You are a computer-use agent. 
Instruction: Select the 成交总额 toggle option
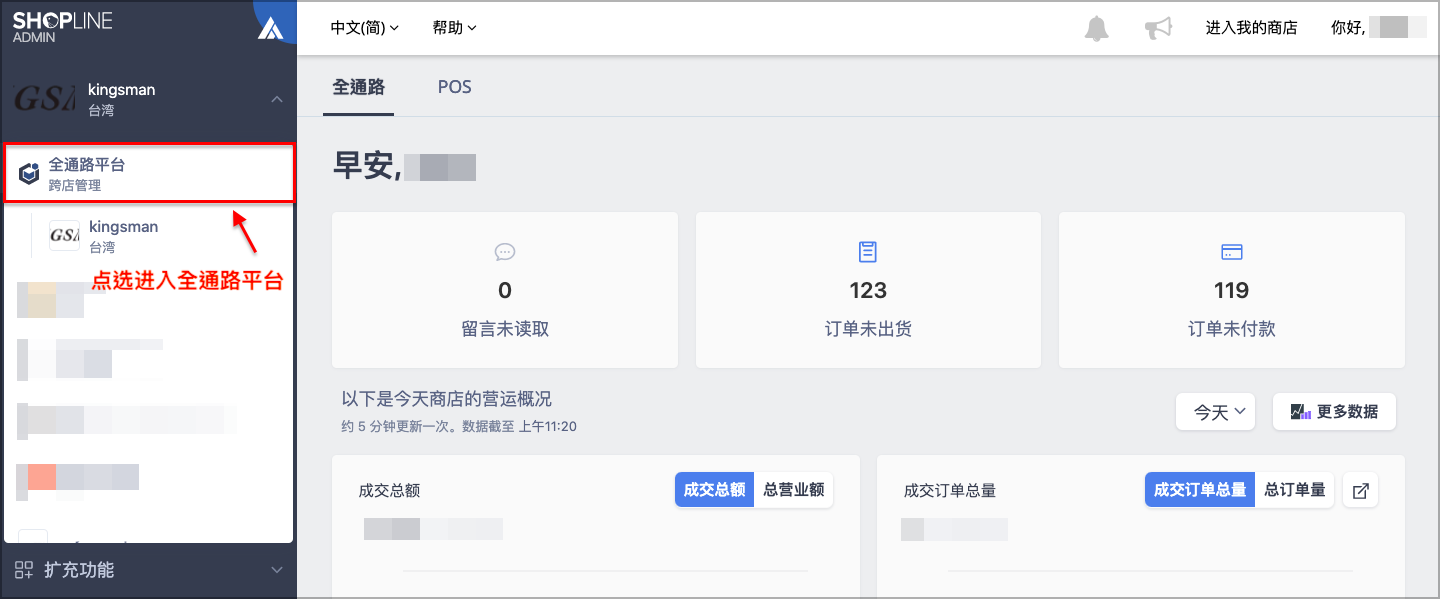pyautogui.click(x=714, y=490)
